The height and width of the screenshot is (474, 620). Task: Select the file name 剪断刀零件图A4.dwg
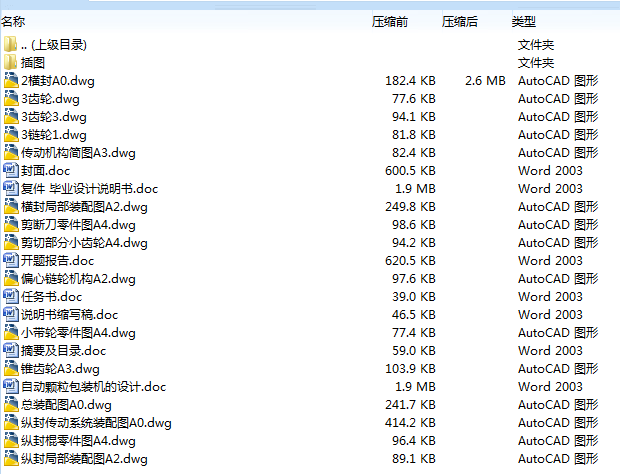78,225
